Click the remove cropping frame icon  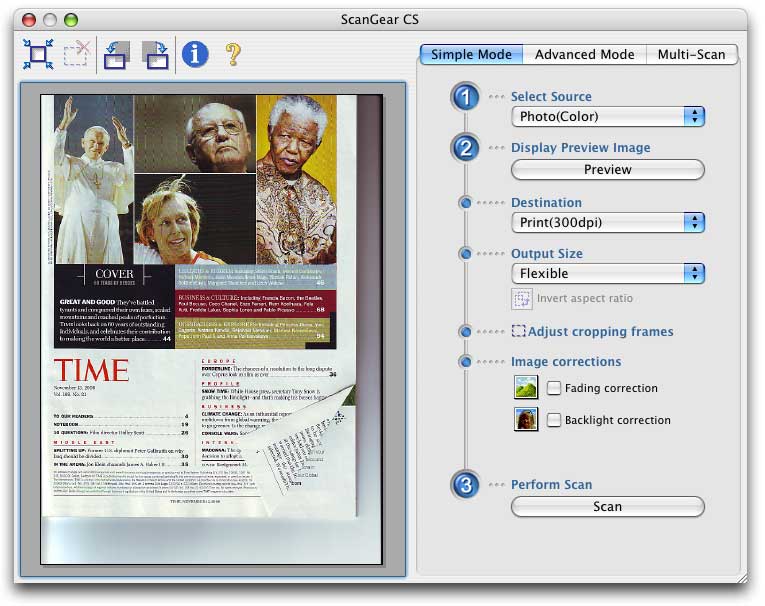pyautogui.click(x=76, y=54)
